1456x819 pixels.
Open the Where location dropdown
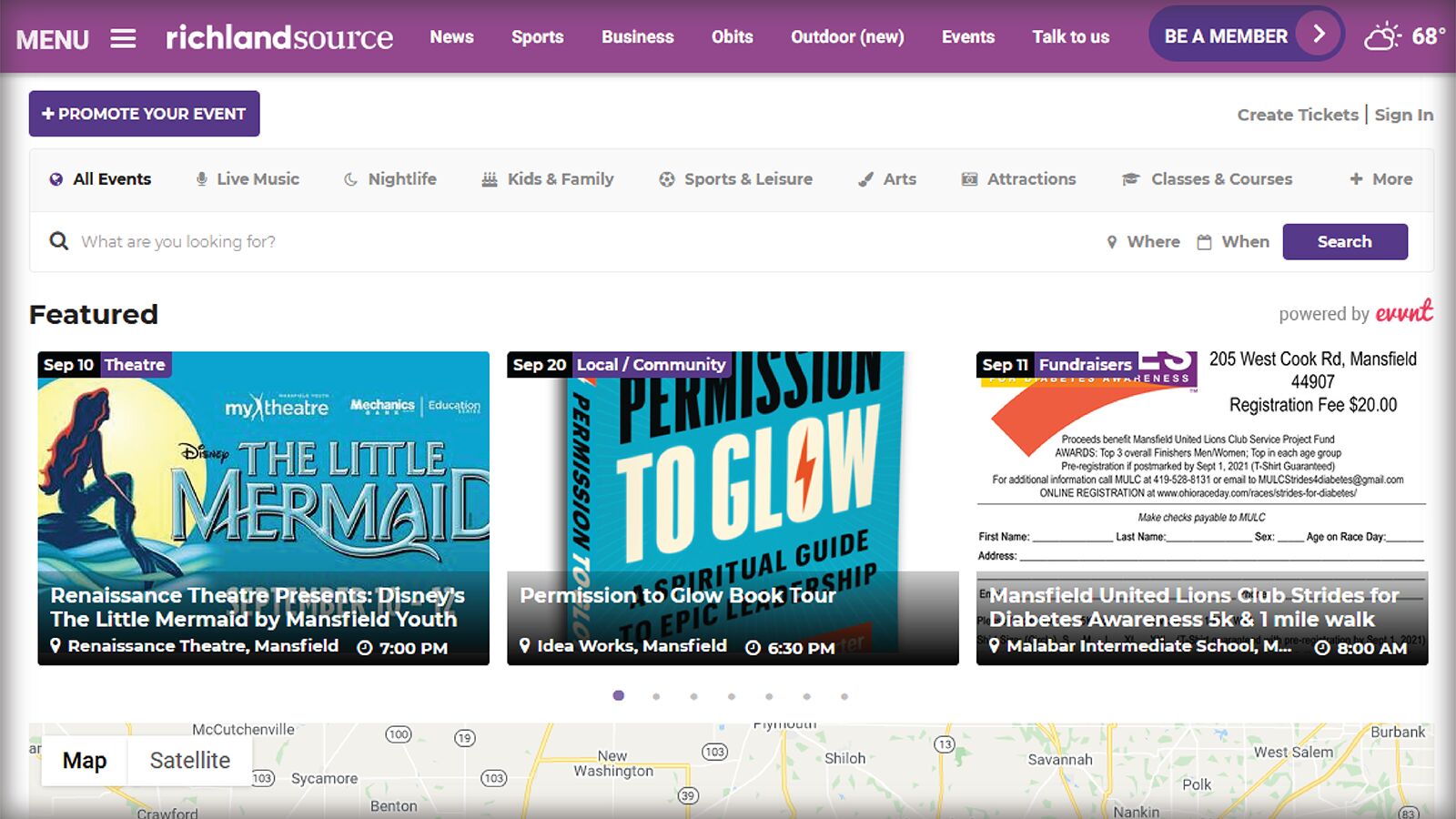1144,242
